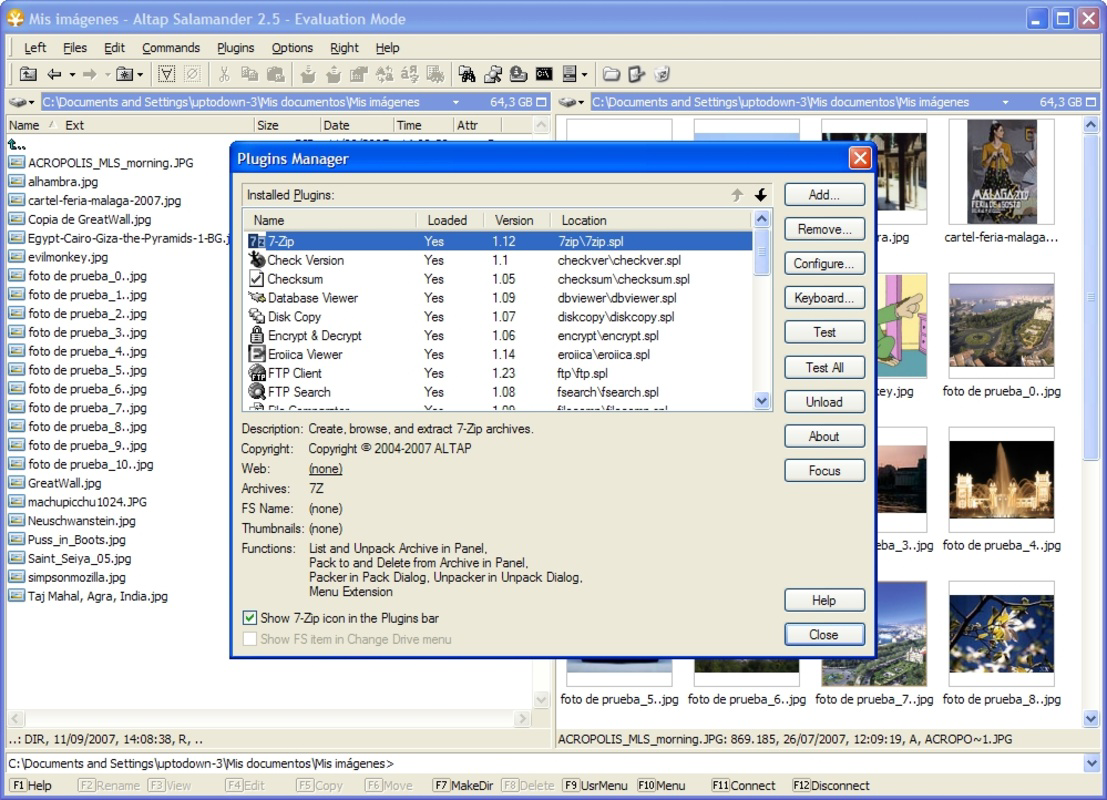Image resolution: width=1107 pixels, height=800 pixels.
Task: Open the Command Shell icon
Action: 544,74
